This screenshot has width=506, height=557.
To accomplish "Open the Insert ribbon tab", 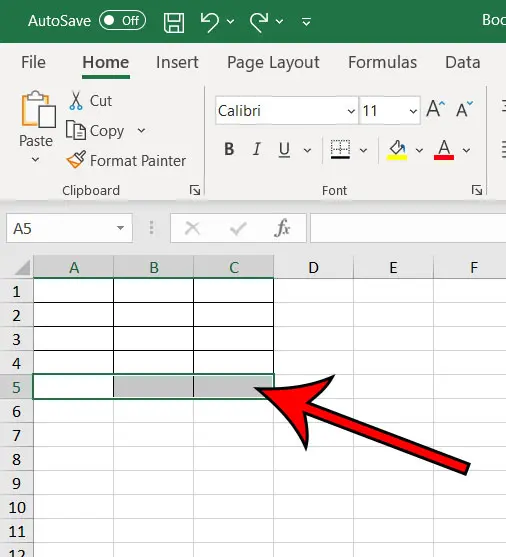I will point(177,63).
